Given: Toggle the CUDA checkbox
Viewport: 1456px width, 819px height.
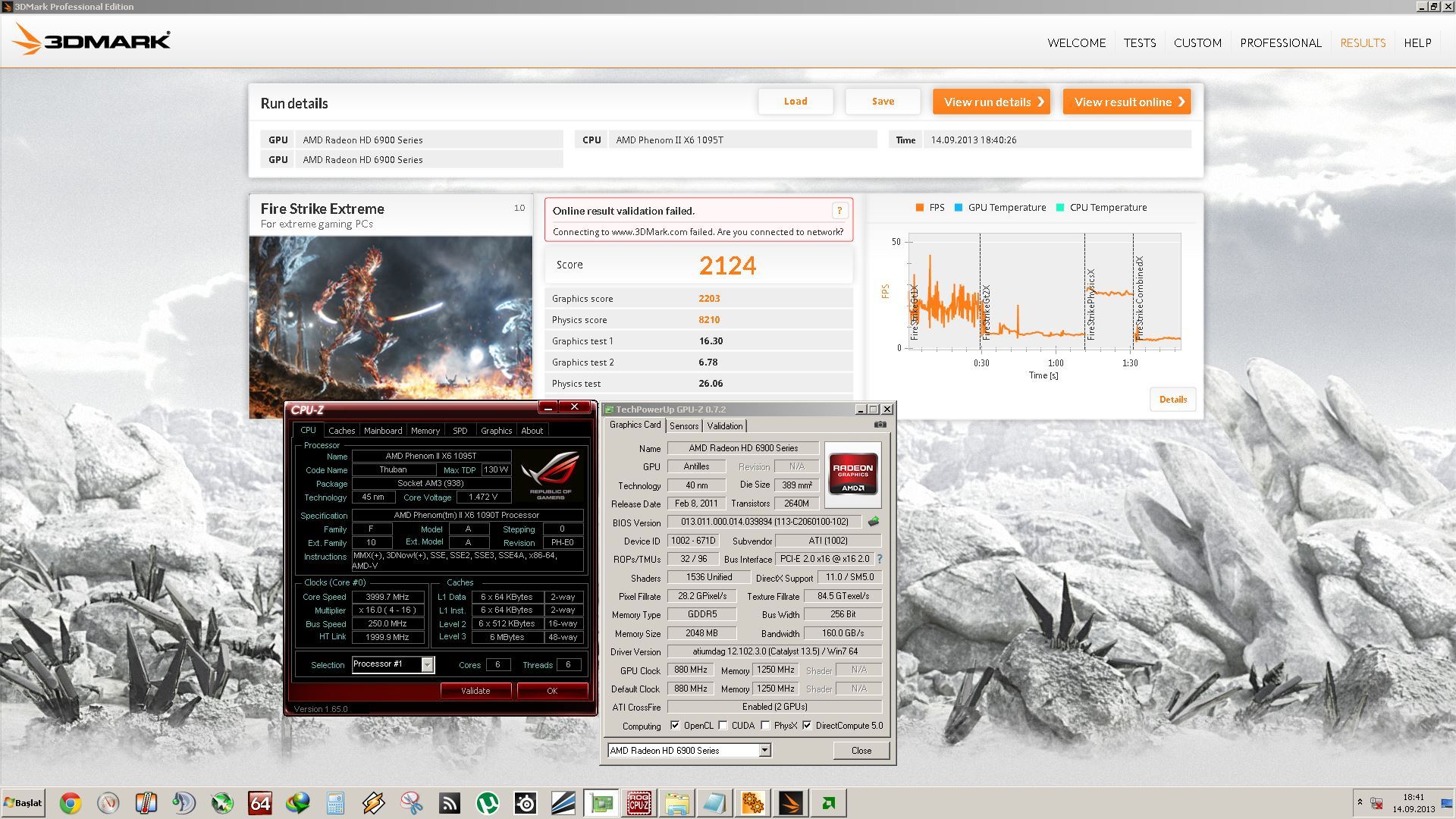Looking at the screenshot, I should pyautogui.click(x=723, y=726).
